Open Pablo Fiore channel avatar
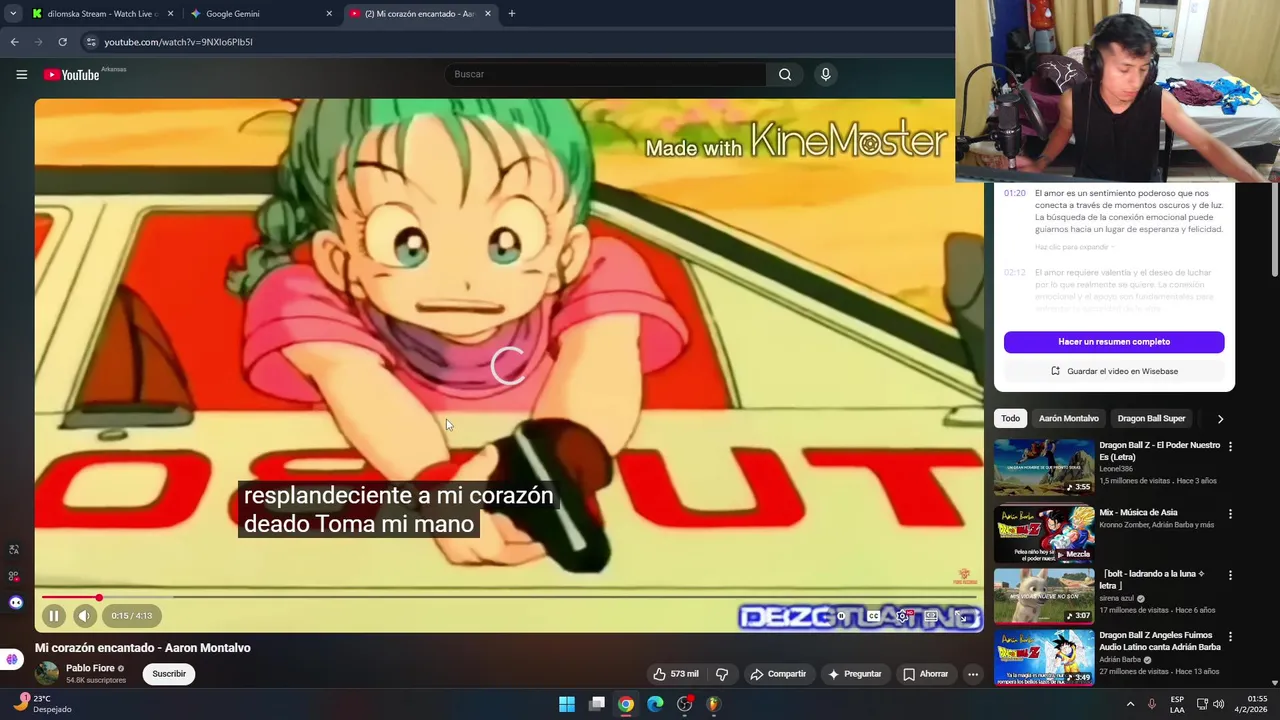The height and width of the screenshot is (720, 1280). [x=47, y=674]
